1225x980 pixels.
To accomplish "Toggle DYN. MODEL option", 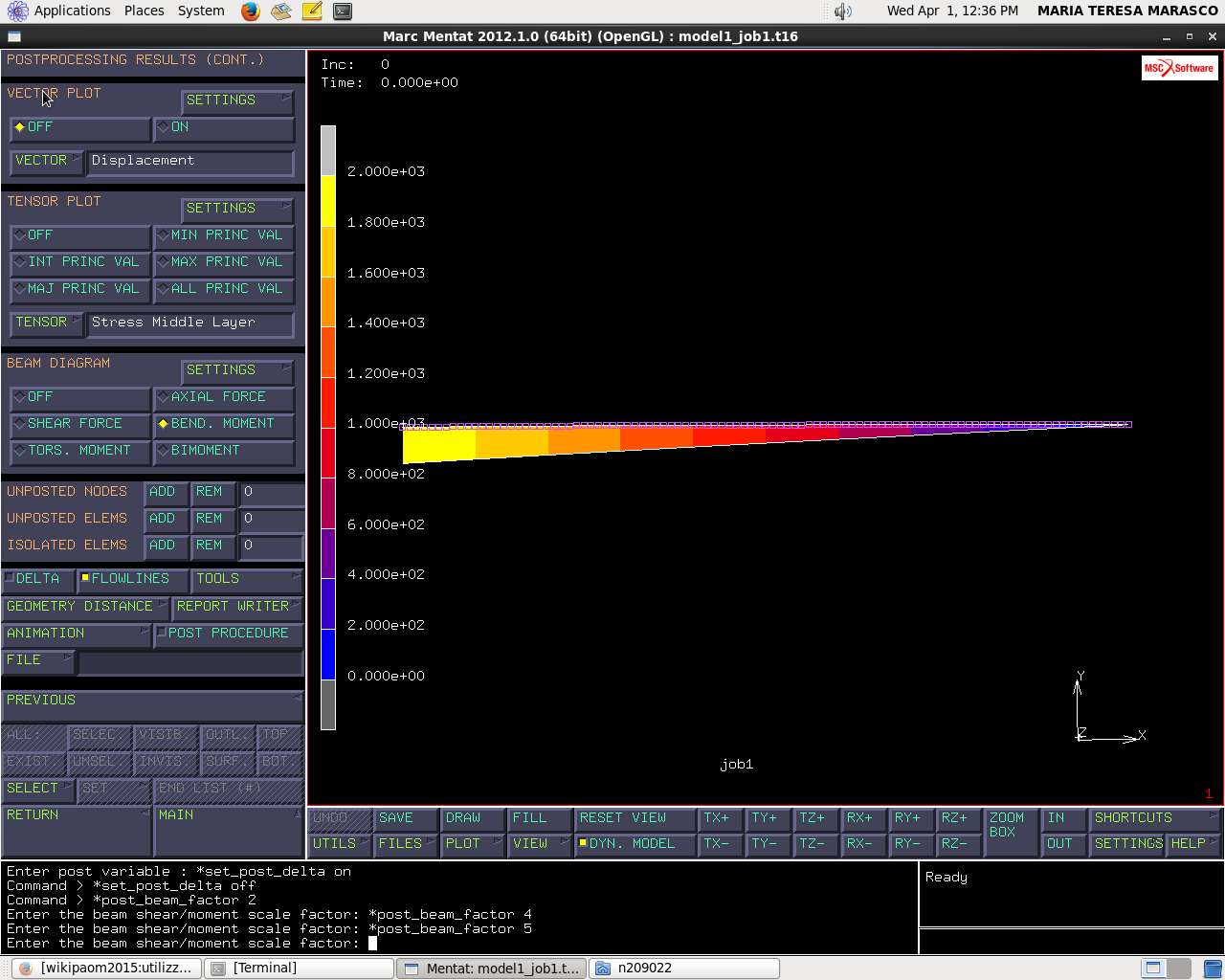I will (x=635, y=845).
